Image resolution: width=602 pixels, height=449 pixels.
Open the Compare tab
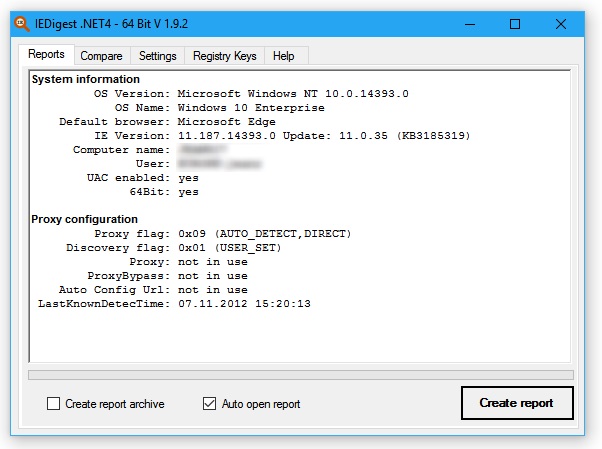point(101,56)
